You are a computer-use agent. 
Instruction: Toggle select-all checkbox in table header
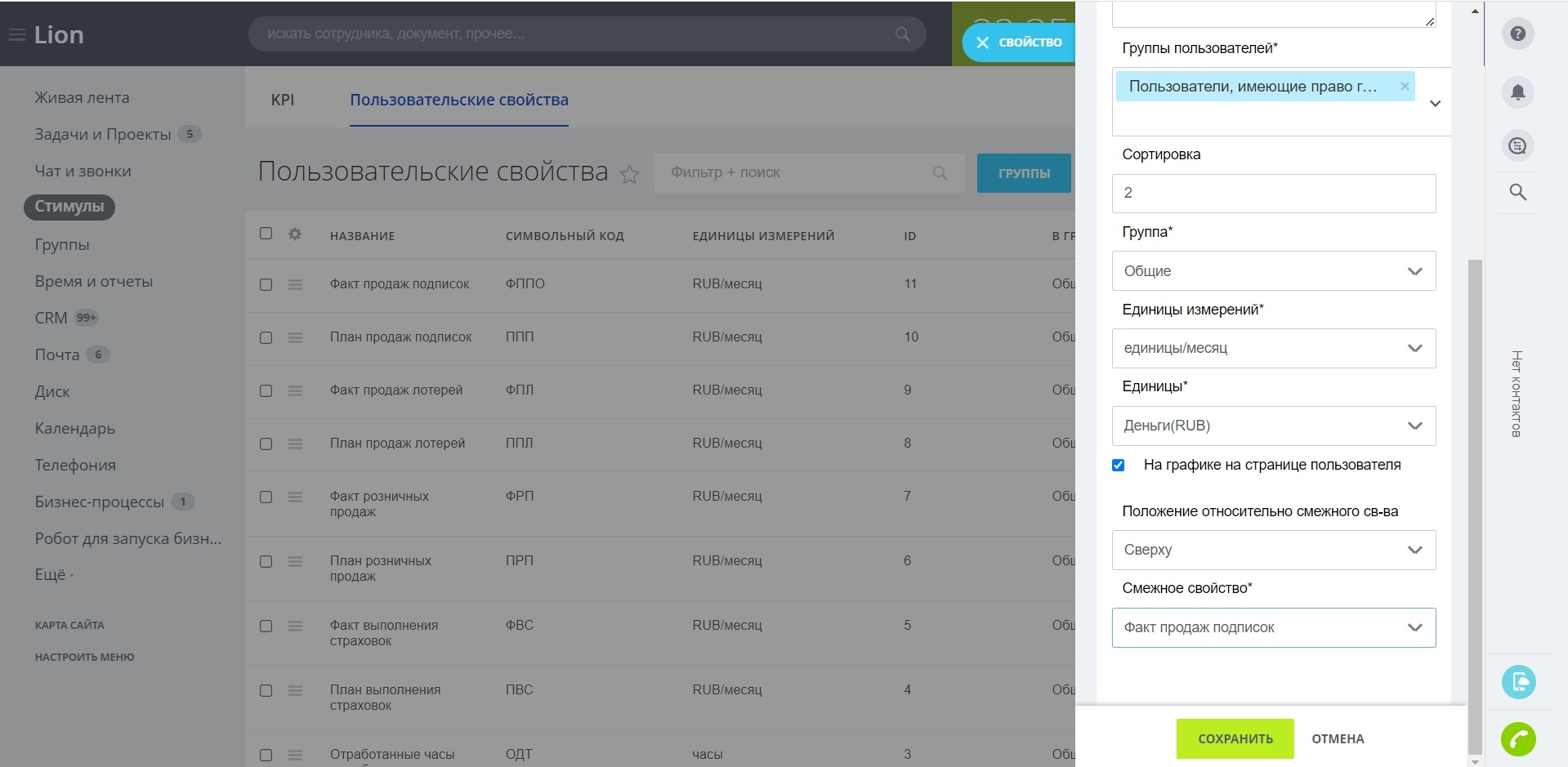click(x=266, y=234)
